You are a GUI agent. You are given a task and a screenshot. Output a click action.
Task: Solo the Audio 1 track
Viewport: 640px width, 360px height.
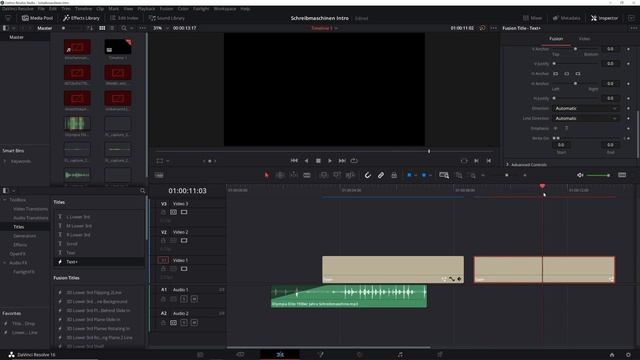click(184, 299)
